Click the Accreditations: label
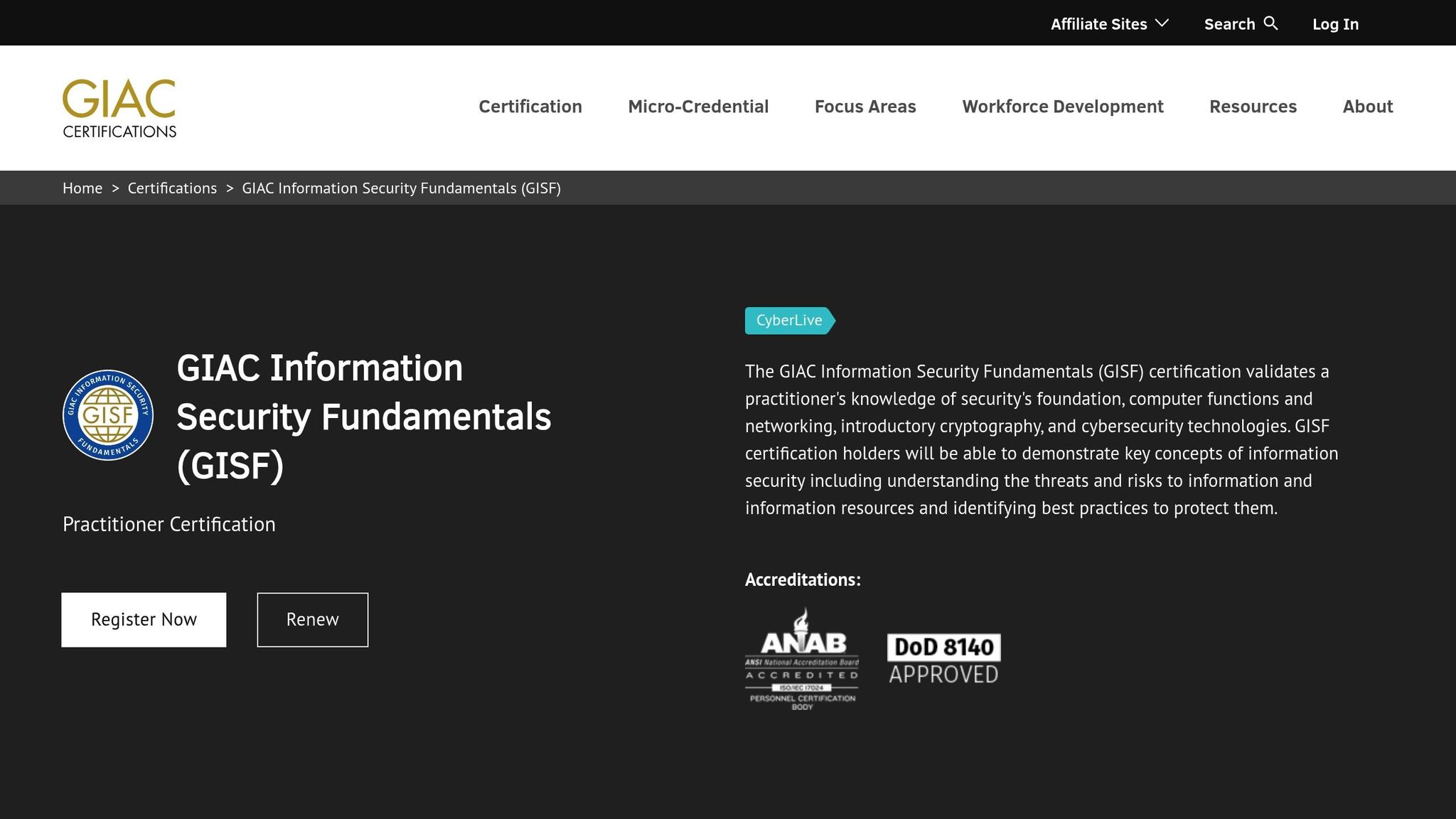This screenshot has height=819, width=1456. click(803, 580)
